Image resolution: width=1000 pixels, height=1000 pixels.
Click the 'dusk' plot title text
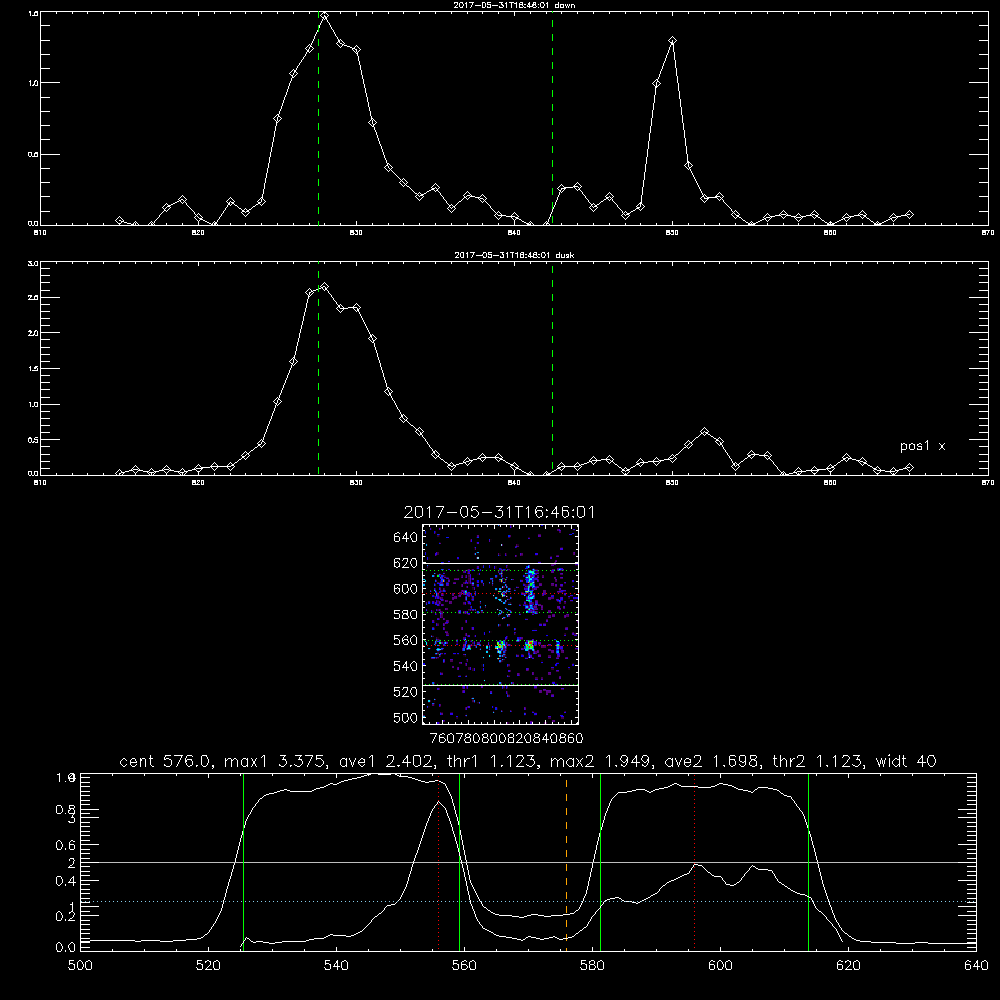click(x=514, y=255)
